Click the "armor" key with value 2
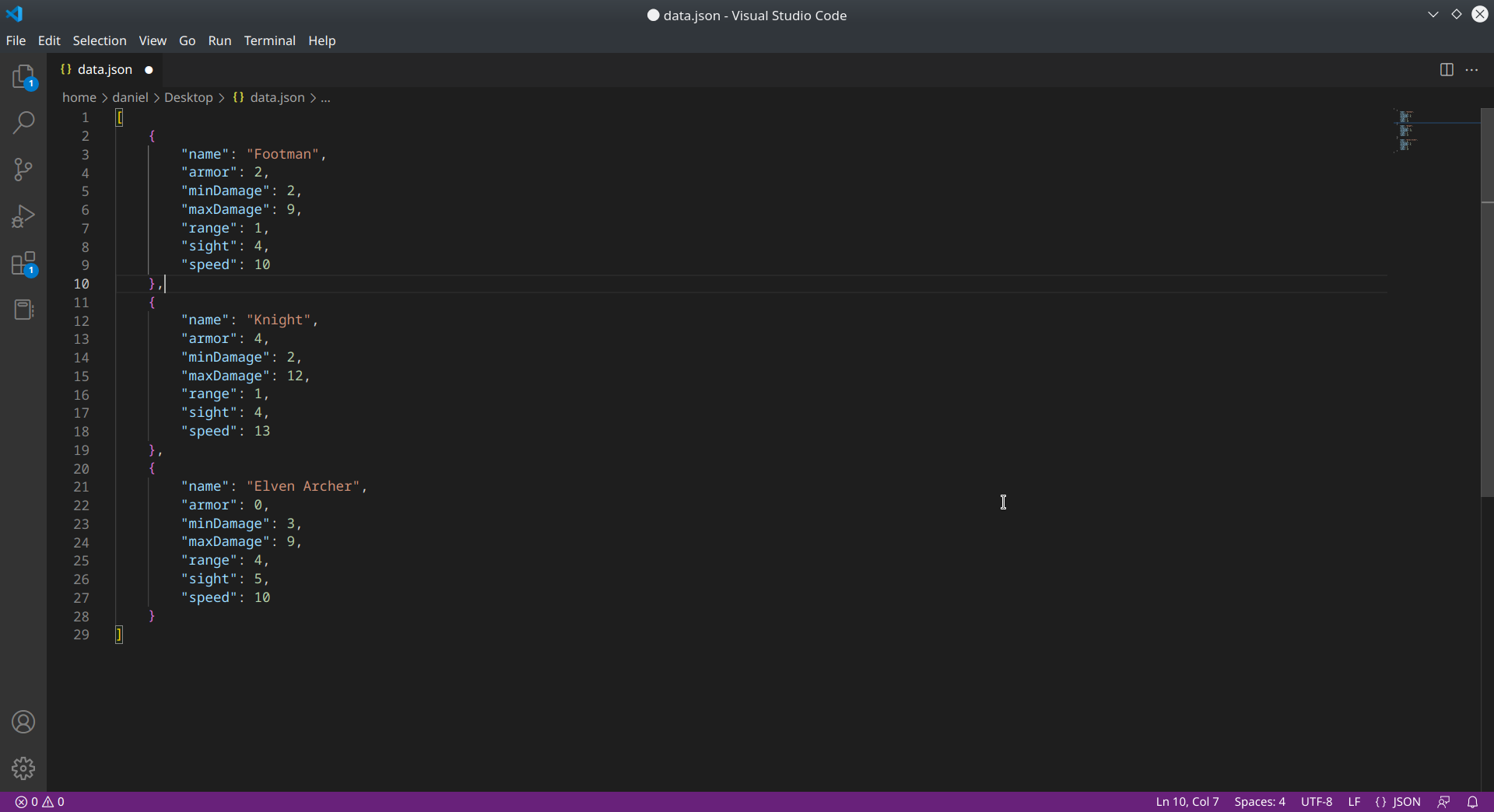Image resolution: width=1494 pixels, height=812 pixels. click(x=209, y=172)
